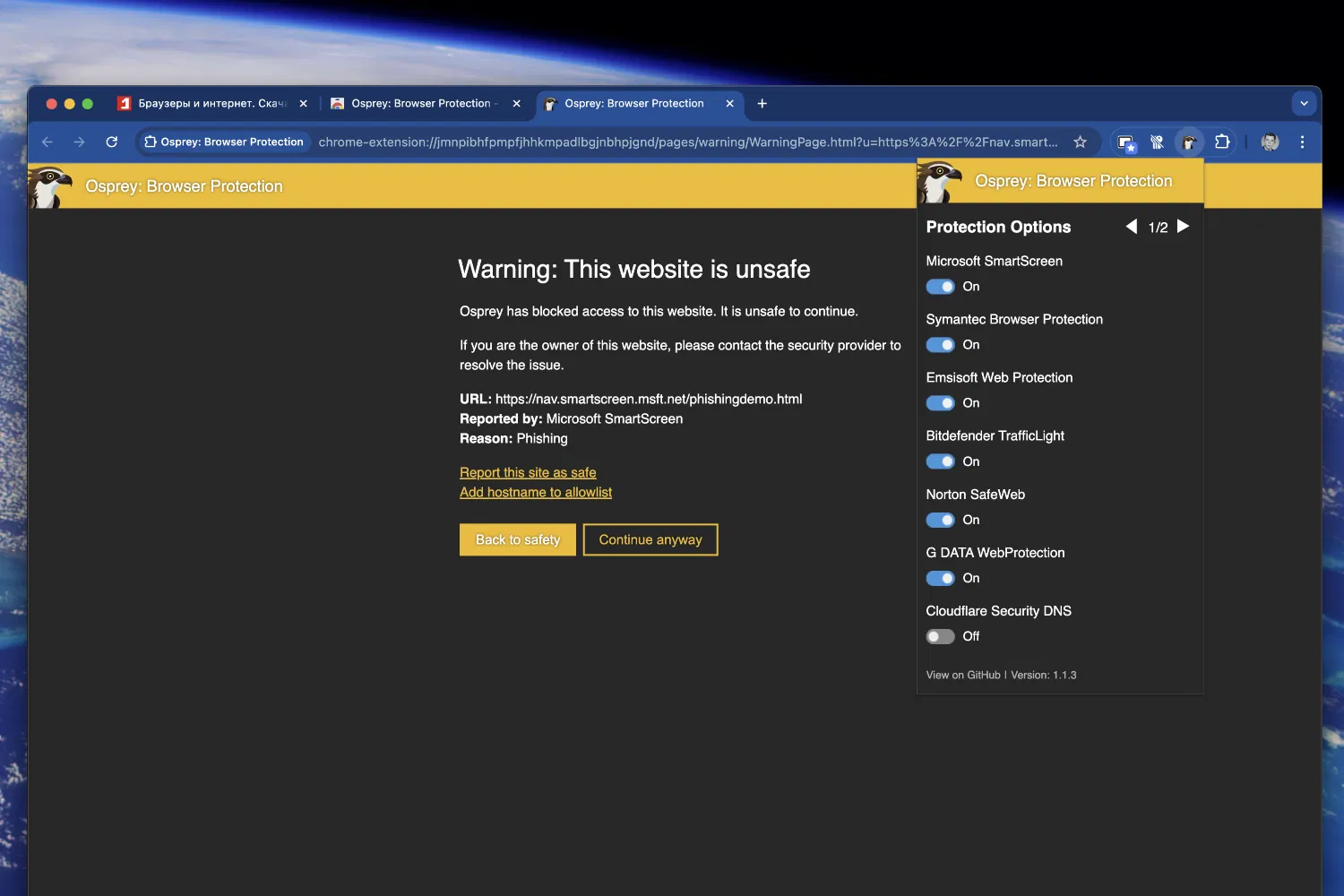
Task: Switch to the middle Osprey: Browser Protection tab
Action: (426, 104)
